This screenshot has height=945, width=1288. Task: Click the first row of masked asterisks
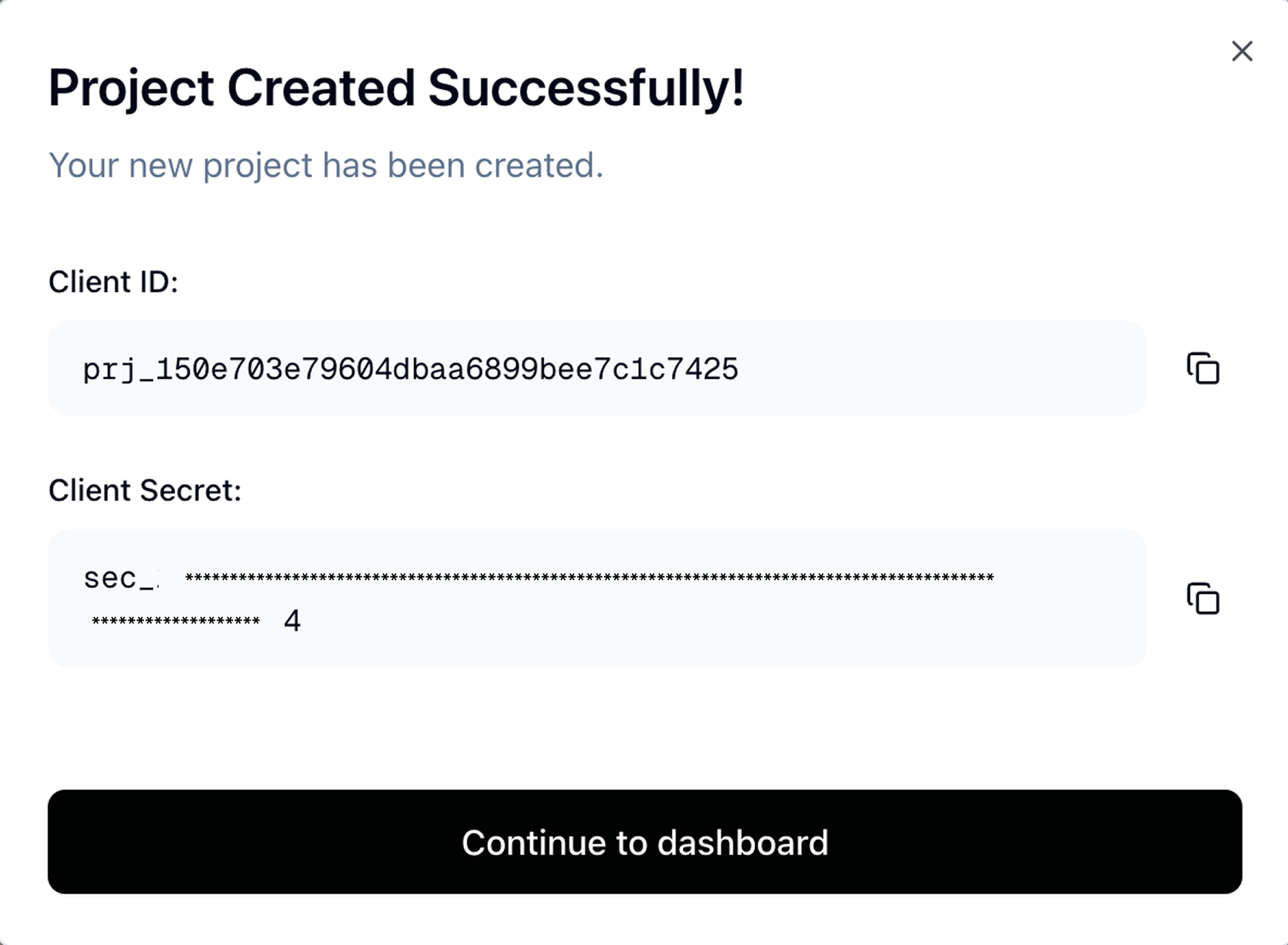click(589, 578)
